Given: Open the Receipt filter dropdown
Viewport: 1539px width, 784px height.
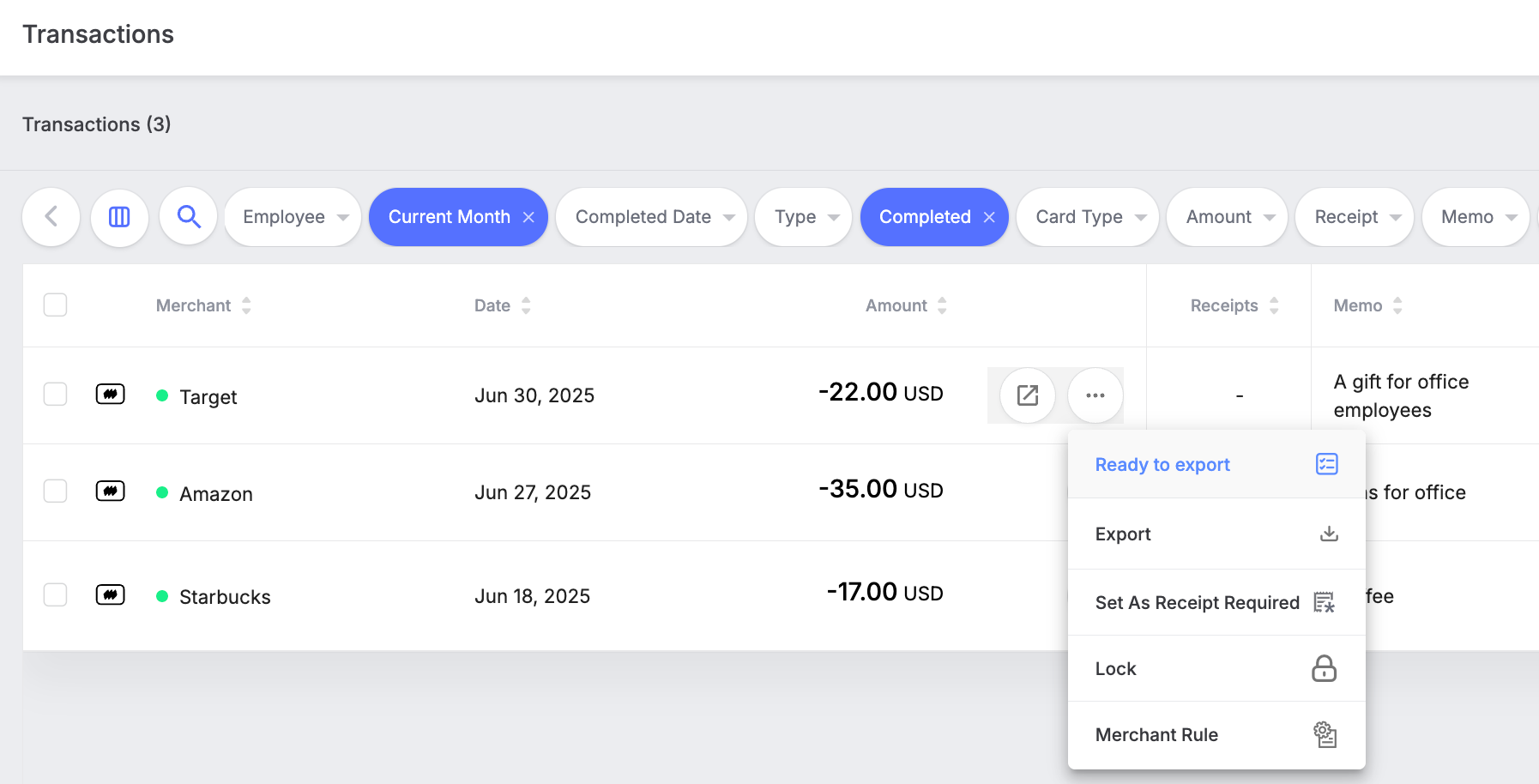Looking at the screenshot, I should (x=1355, y=217).
